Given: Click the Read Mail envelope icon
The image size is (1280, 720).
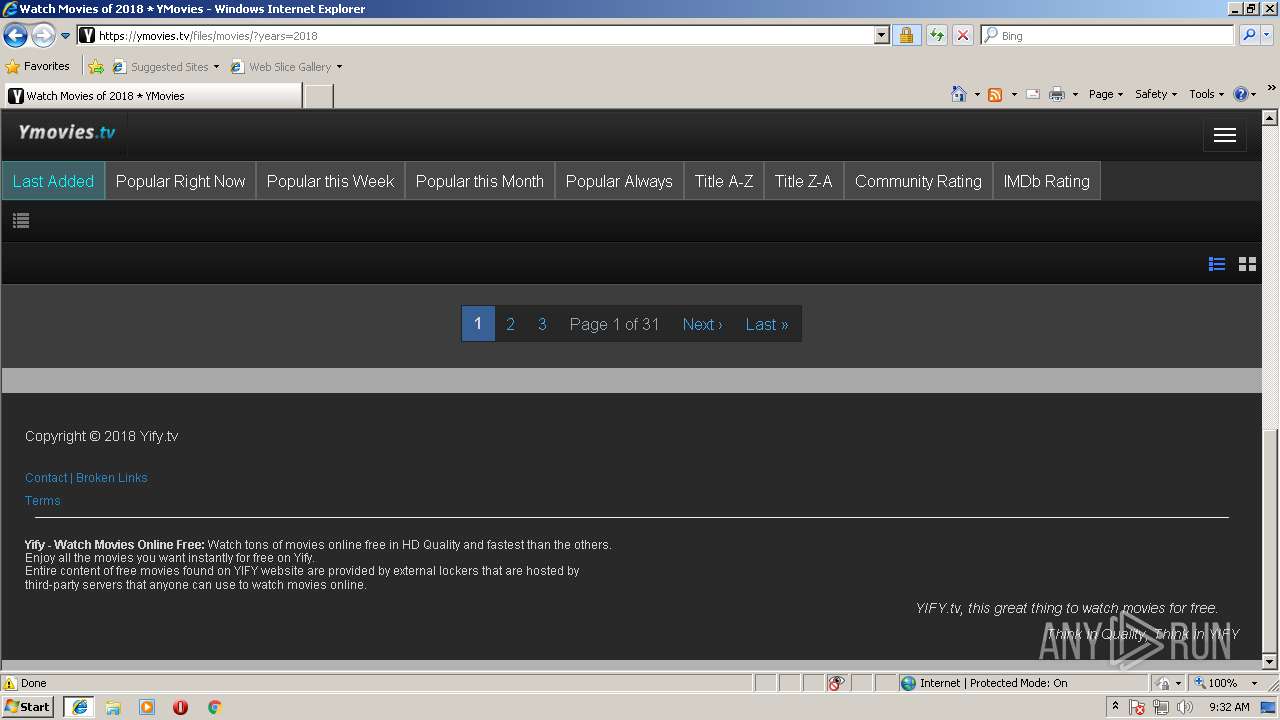Looking at the screenshot, I should click(1033, 94).
